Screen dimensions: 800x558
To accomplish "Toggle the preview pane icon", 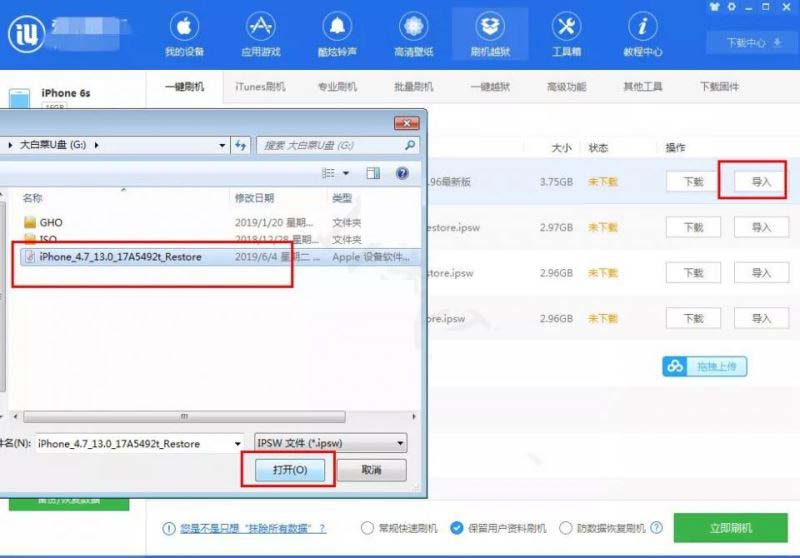I will click(x=373, y=173).
